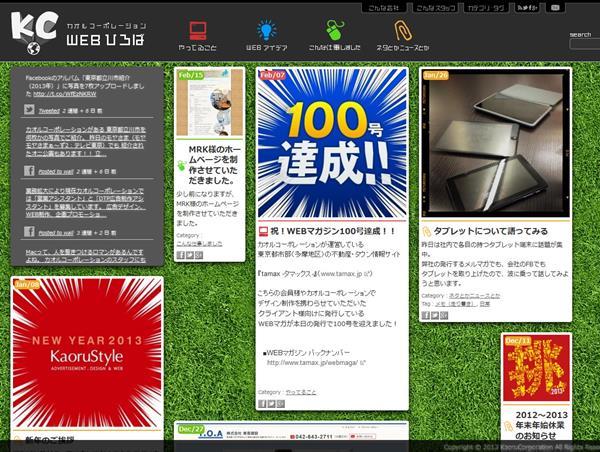The height and width of the screenshot is (452, 600).
Task: Open the t.co short link in sidebar tweet
Action: coord(64,94)
